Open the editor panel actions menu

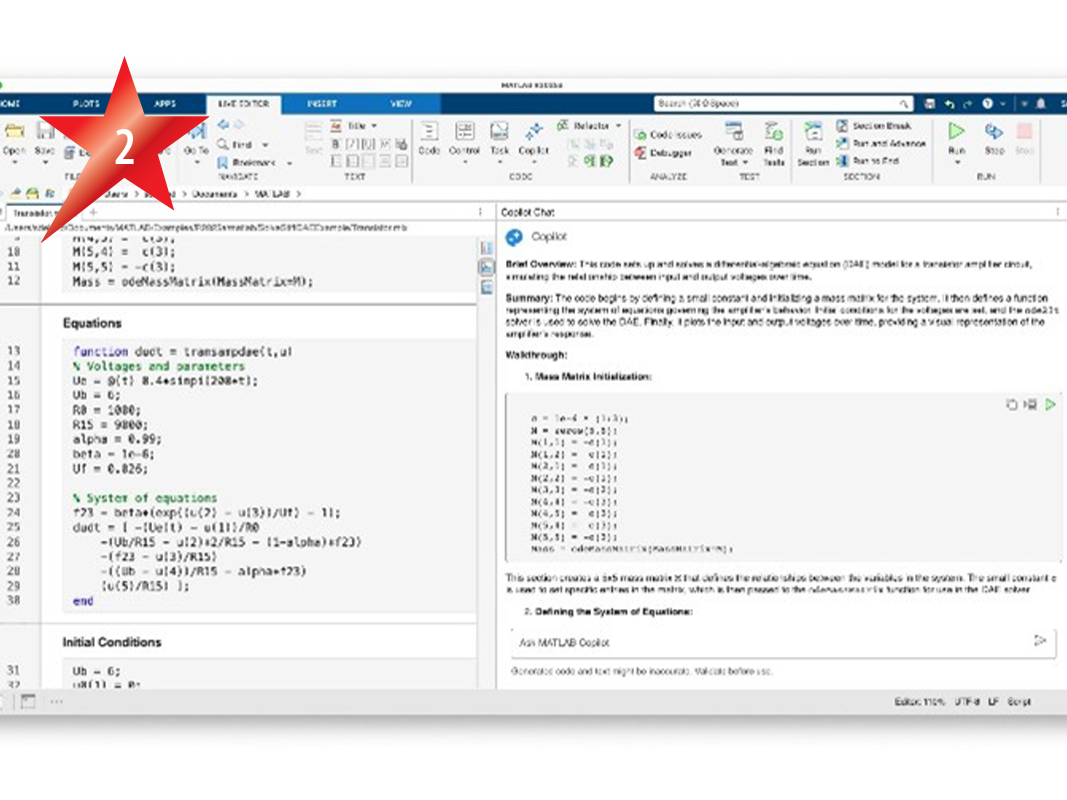tap(480, 212)
